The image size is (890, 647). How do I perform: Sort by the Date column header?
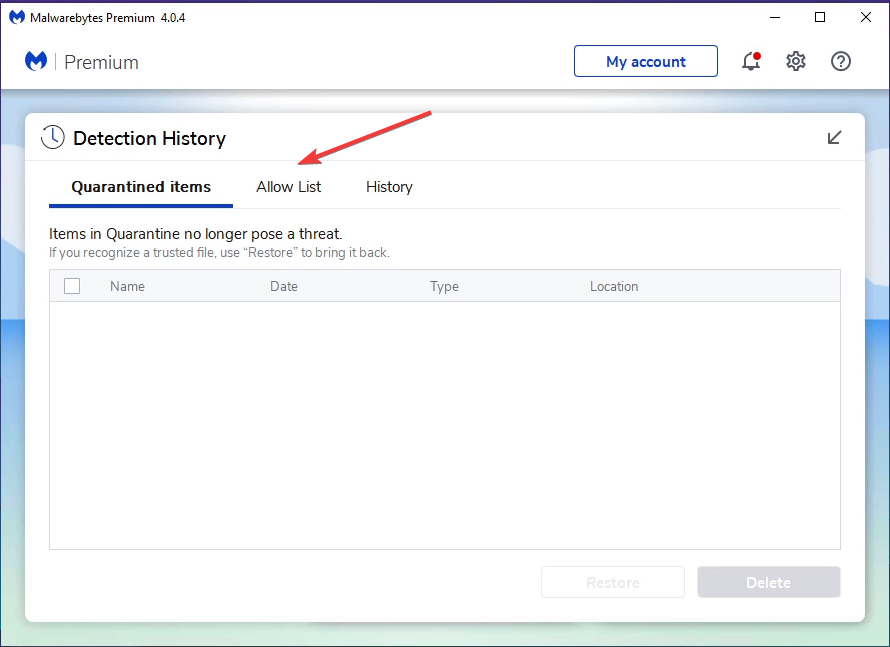(x=284, y=286)
